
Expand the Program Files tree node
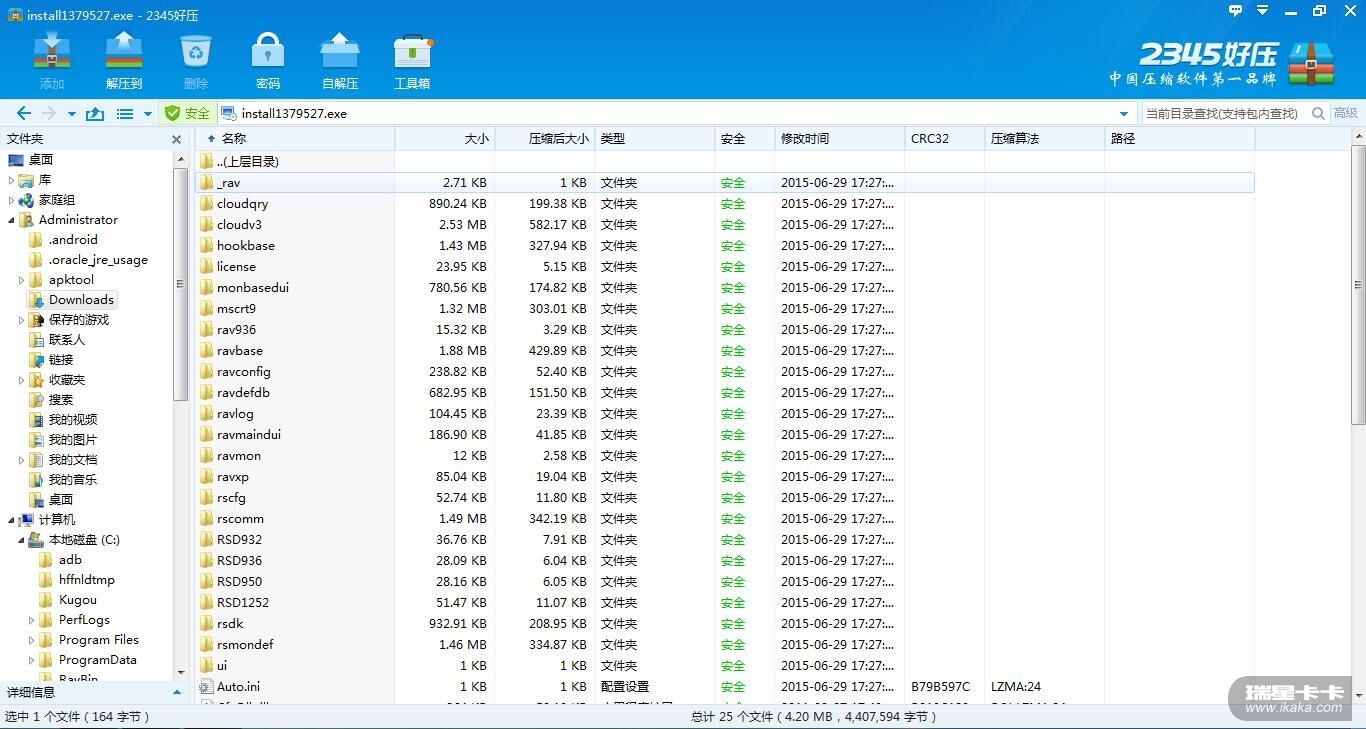(x=32, y=640)
